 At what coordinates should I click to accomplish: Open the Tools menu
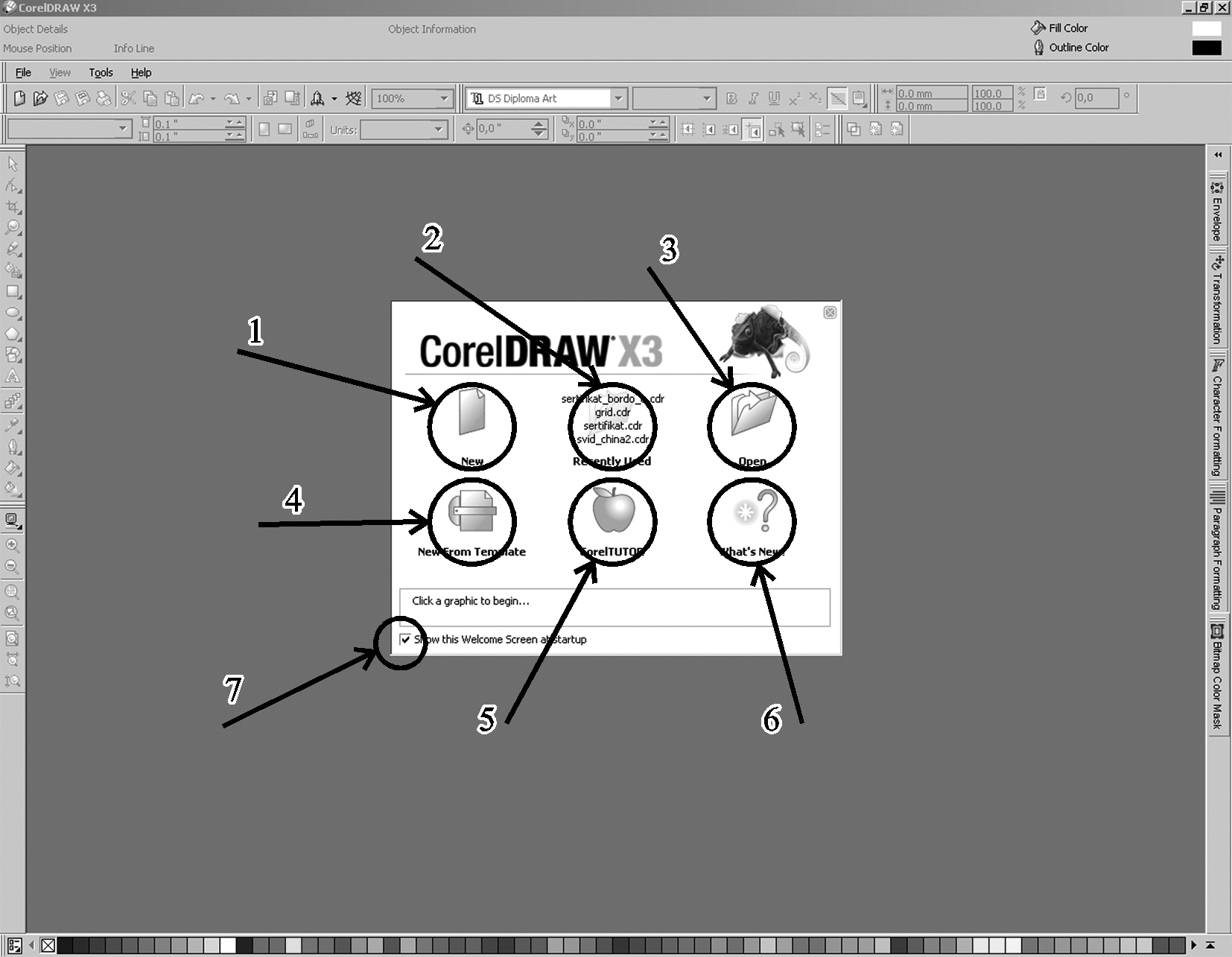coord(101,72)
